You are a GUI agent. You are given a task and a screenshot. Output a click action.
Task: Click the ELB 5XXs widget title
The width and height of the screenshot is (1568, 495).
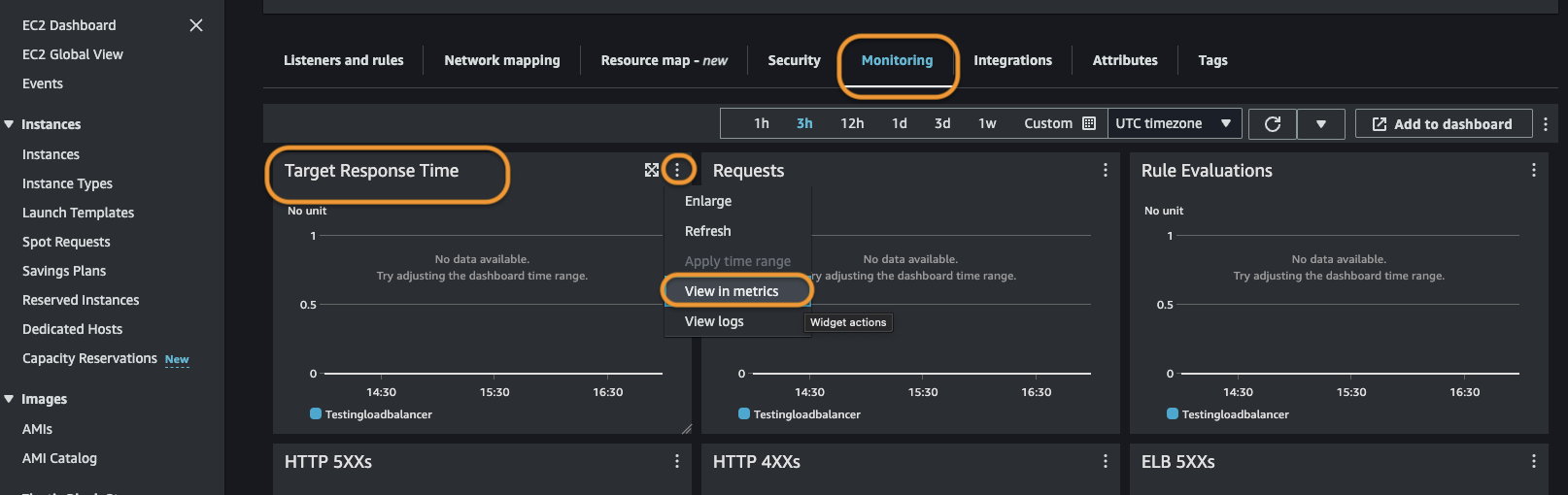tap(1177, 462)
